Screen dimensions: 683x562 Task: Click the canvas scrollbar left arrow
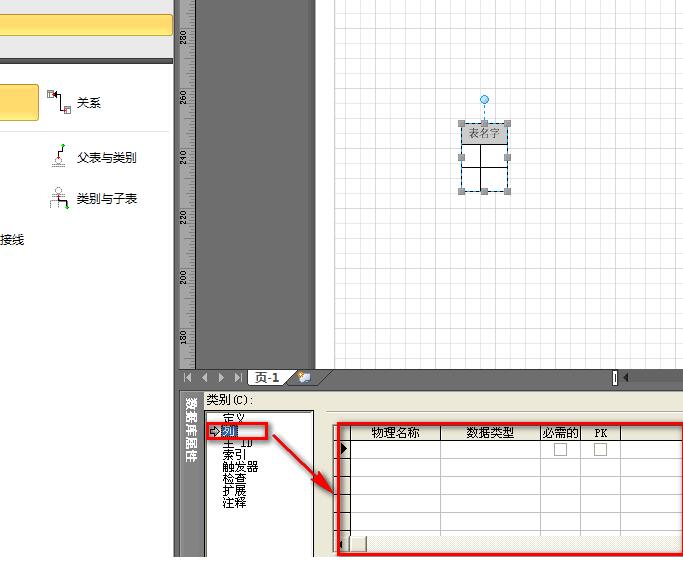pos(626,377)
